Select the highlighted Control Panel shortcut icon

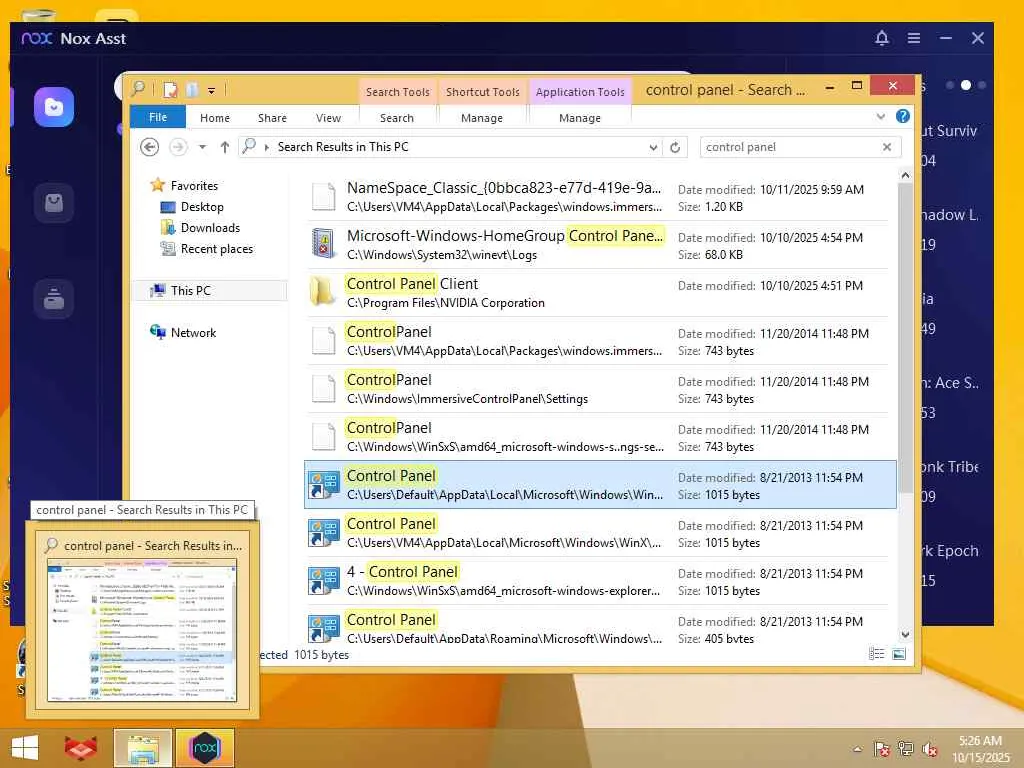coord(324,485)
